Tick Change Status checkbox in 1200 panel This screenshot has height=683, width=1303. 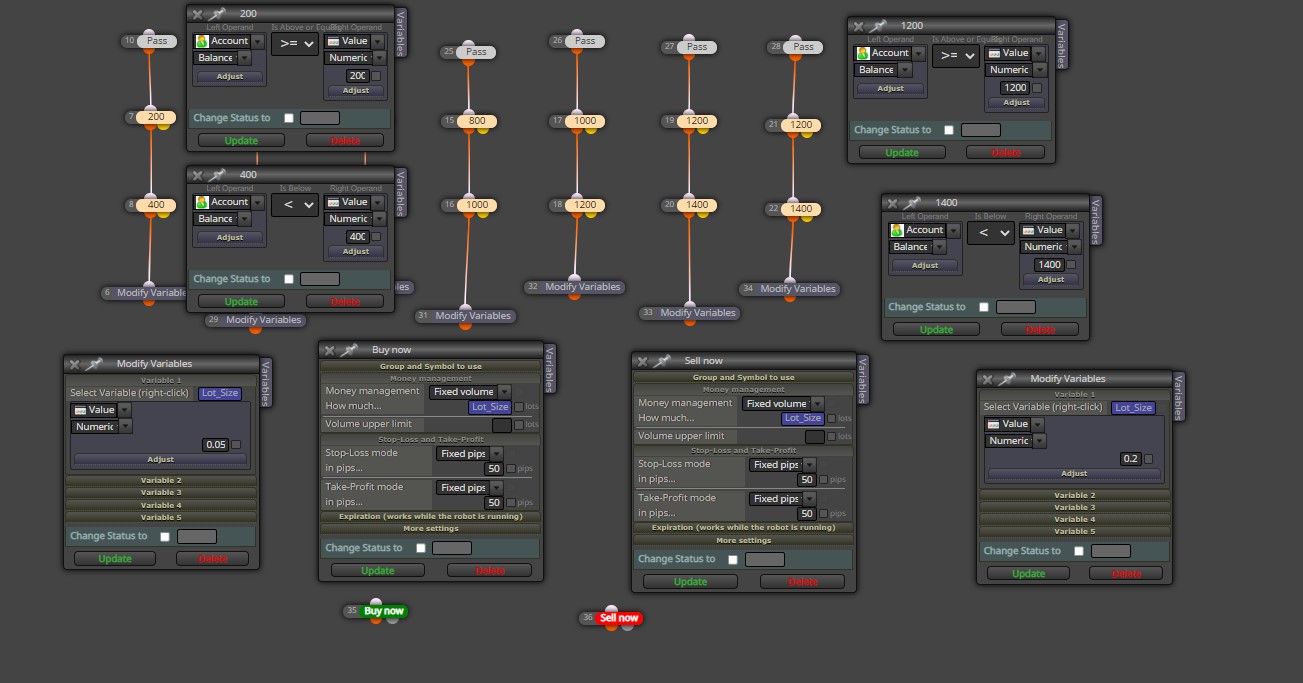coord(949,130)
